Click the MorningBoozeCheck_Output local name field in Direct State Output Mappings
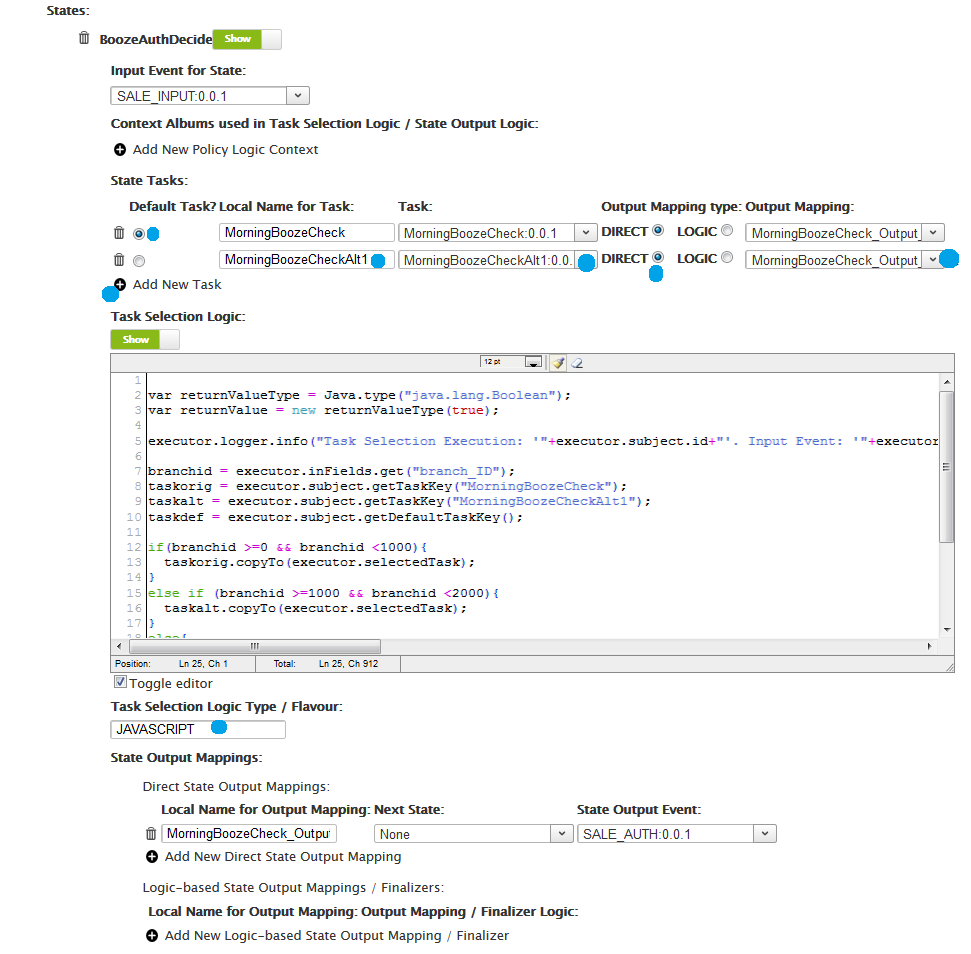Screen dimensions: 971x954 point(249,833)
